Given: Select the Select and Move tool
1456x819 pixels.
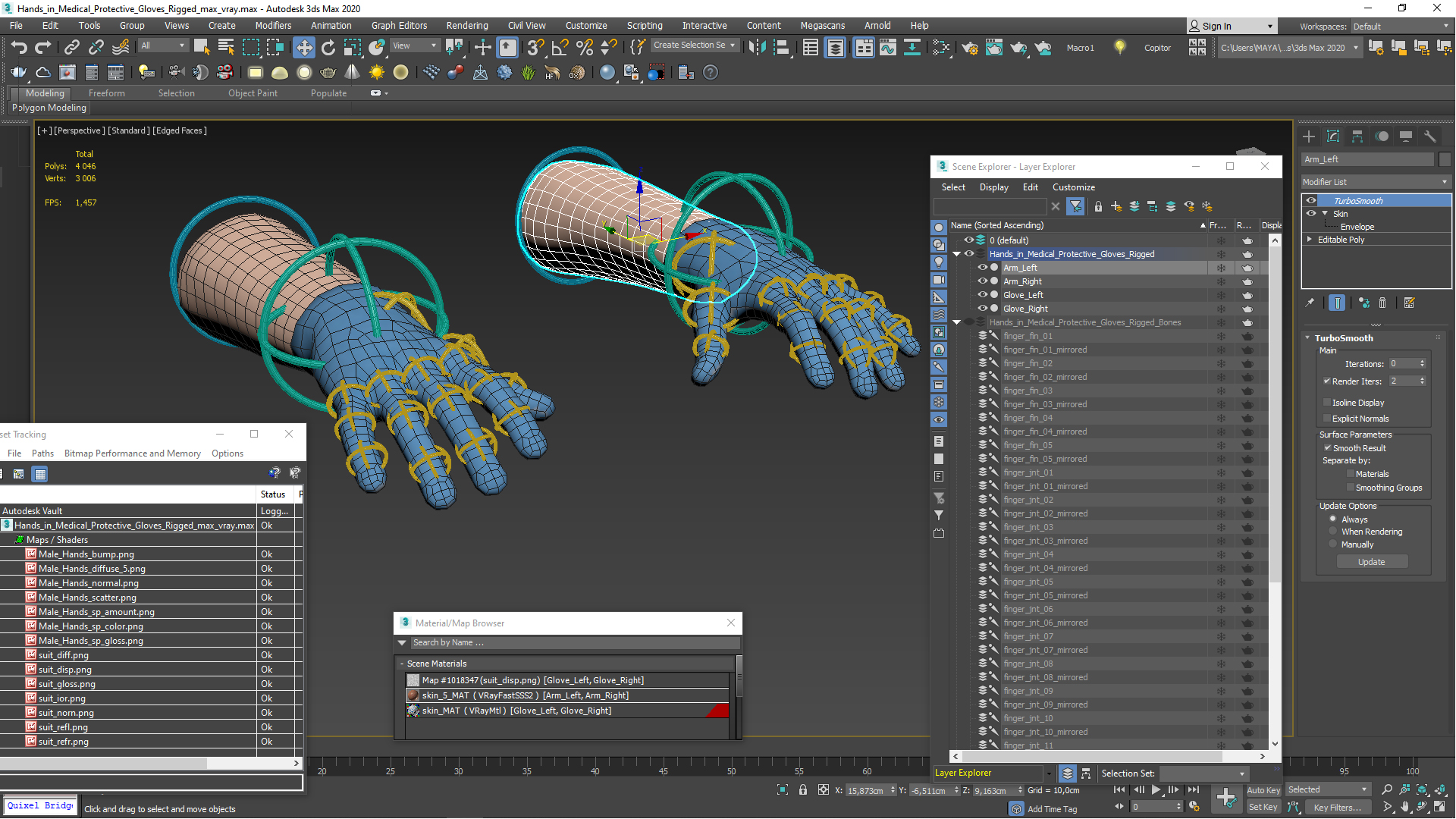Looking at the screenshot, I should click(304, 47).
